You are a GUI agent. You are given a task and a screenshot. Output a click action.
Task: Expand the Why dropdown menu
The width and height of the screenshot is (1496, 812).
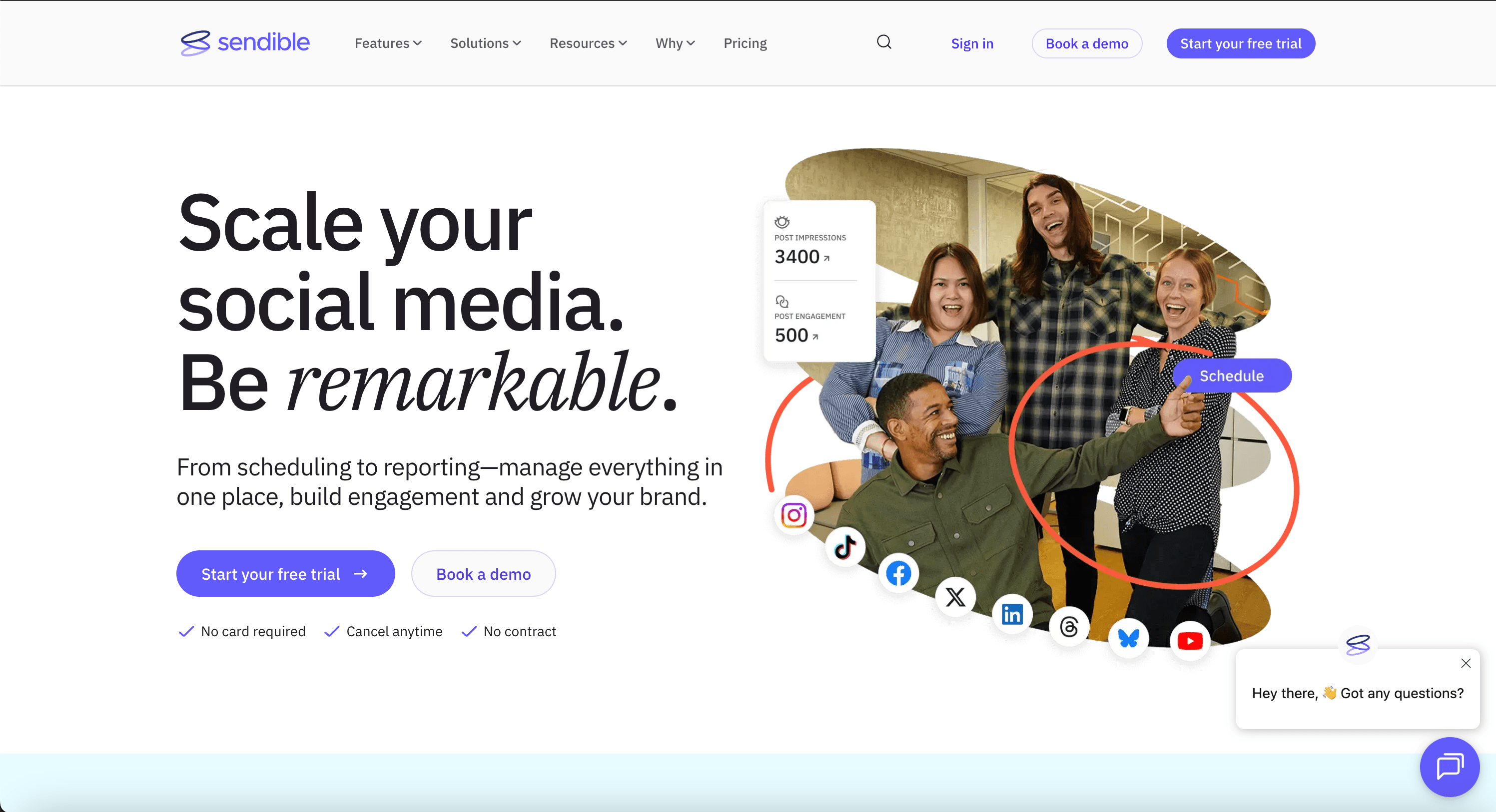pos(675,43)
